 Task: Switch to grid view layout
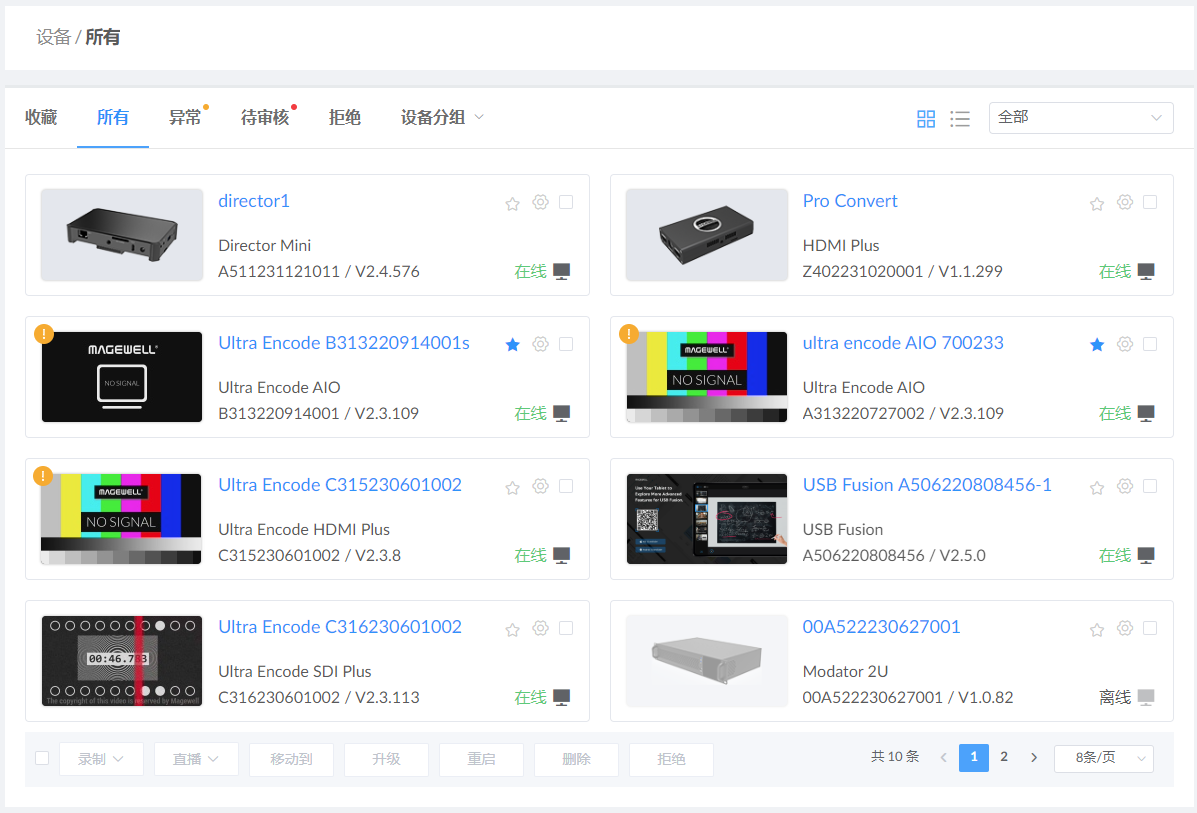click(926, 119)
